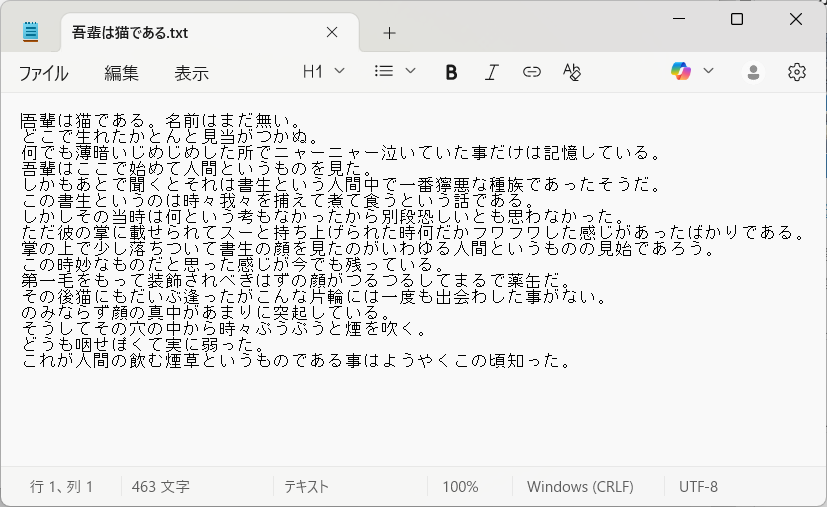The height and width of the screenshot is (507, 827).
Task: Add a new tab with plus button
Action: pyautogui.click(x=389, y=33)
